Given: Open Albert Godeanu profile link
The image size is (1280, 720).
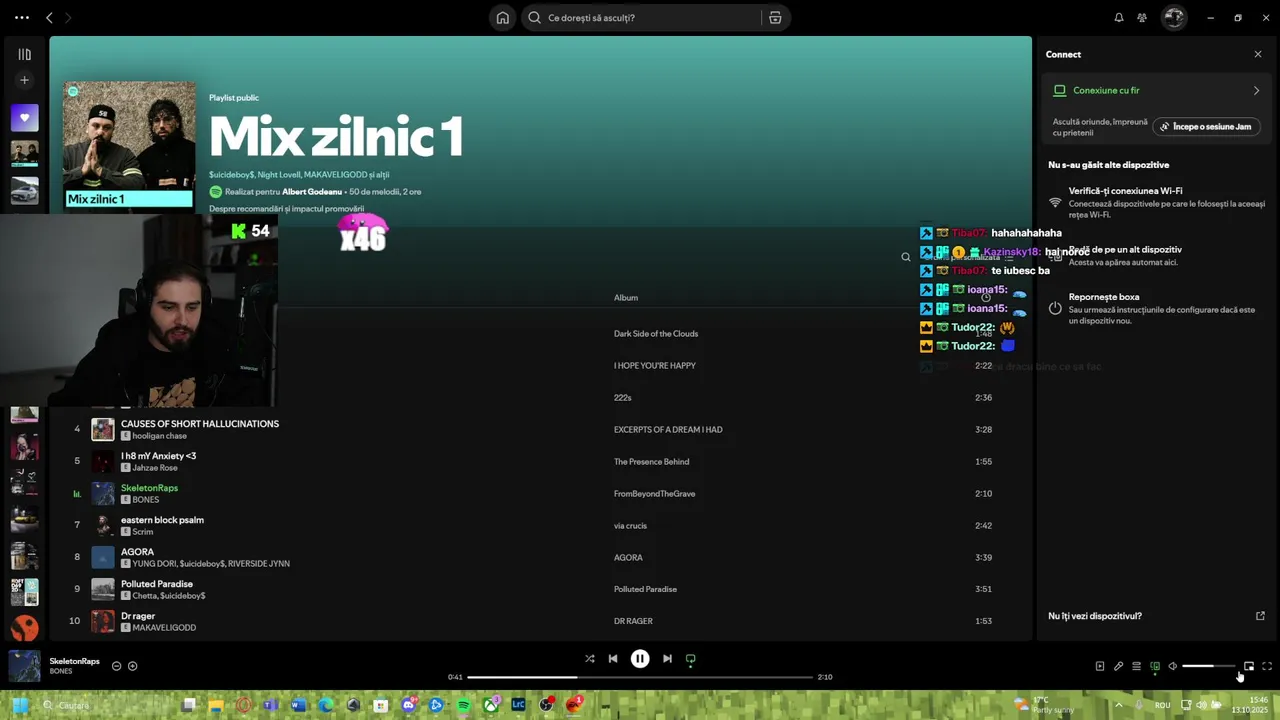Looking at the screenshot, I should (x=312, y=192).
